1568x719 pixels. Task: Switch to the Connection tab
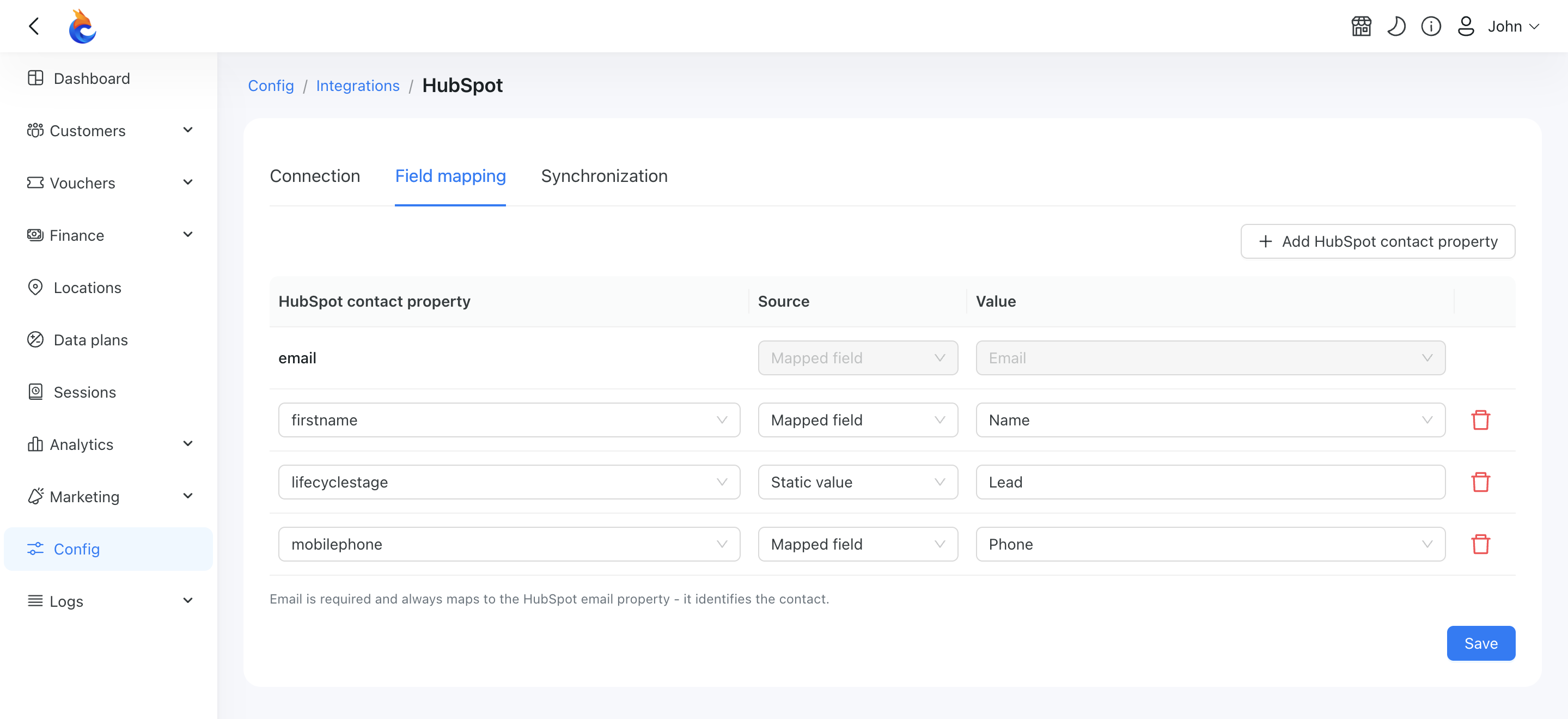pyautogui.click(x=315, y=176)
